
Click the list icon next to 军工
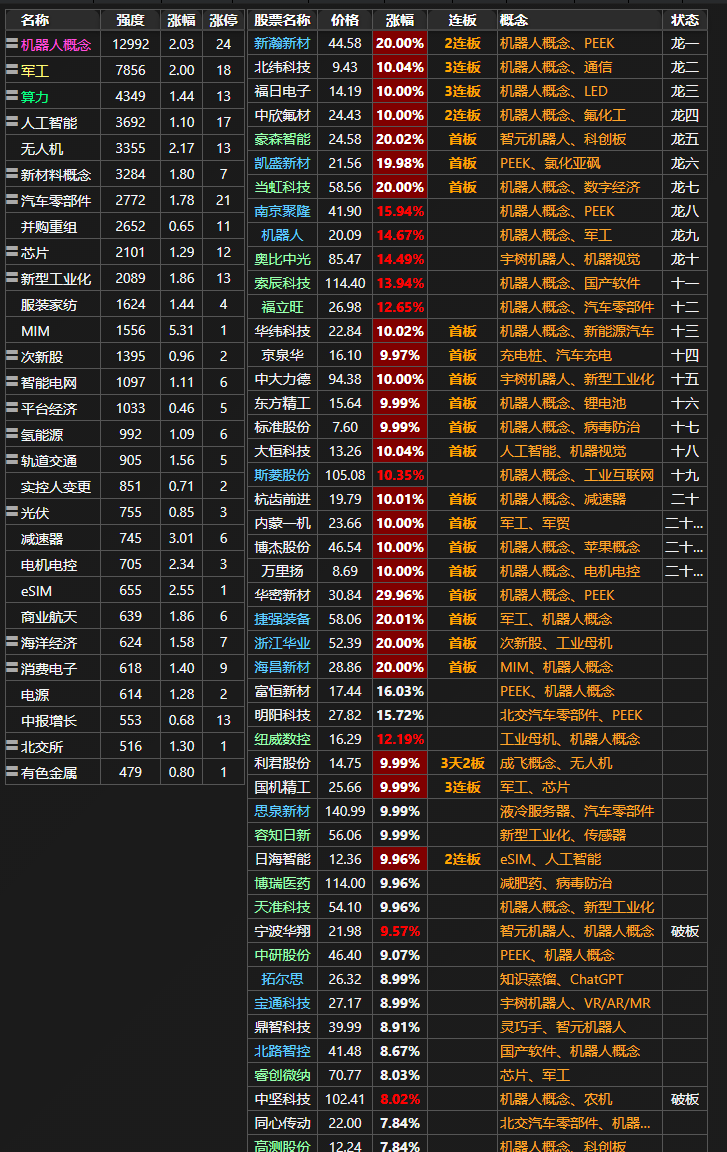[x=12, y=70]
